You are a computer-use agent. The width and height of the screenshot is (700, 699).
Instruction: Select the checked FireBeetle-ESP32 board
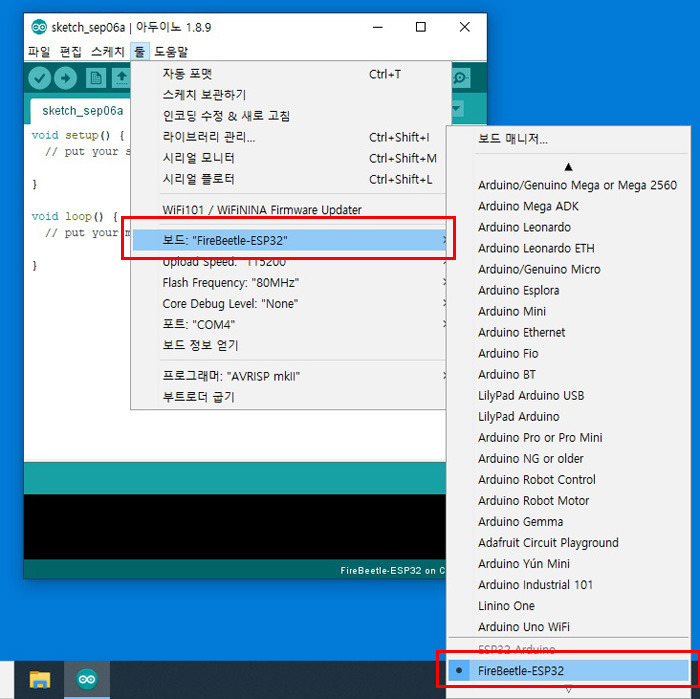[568, 670]
